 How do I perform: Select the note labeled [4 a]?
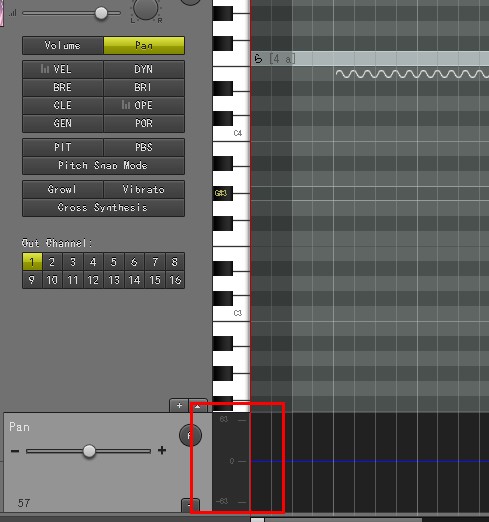click(370, 59)
